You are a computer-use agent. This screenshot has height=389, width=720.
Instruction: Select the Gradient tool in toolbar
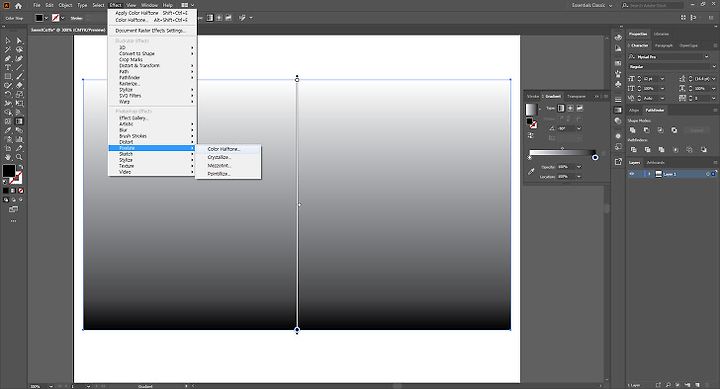tap(19, 122)
